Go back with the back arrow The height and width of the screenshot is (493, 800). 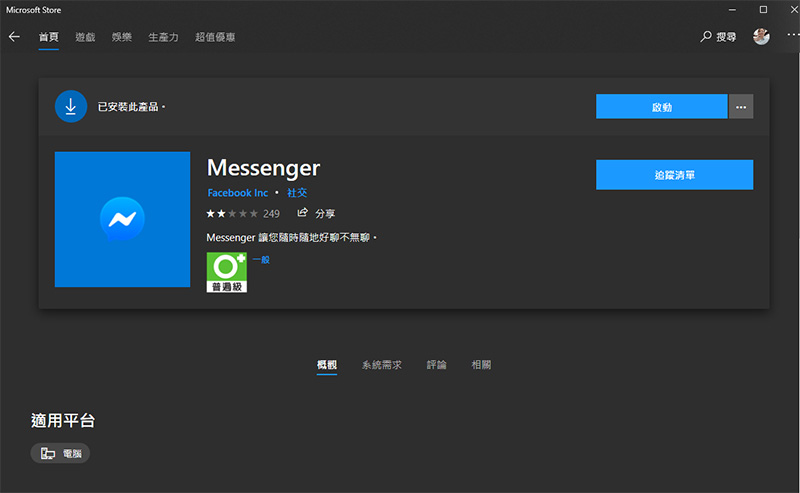tap(14, 37)
